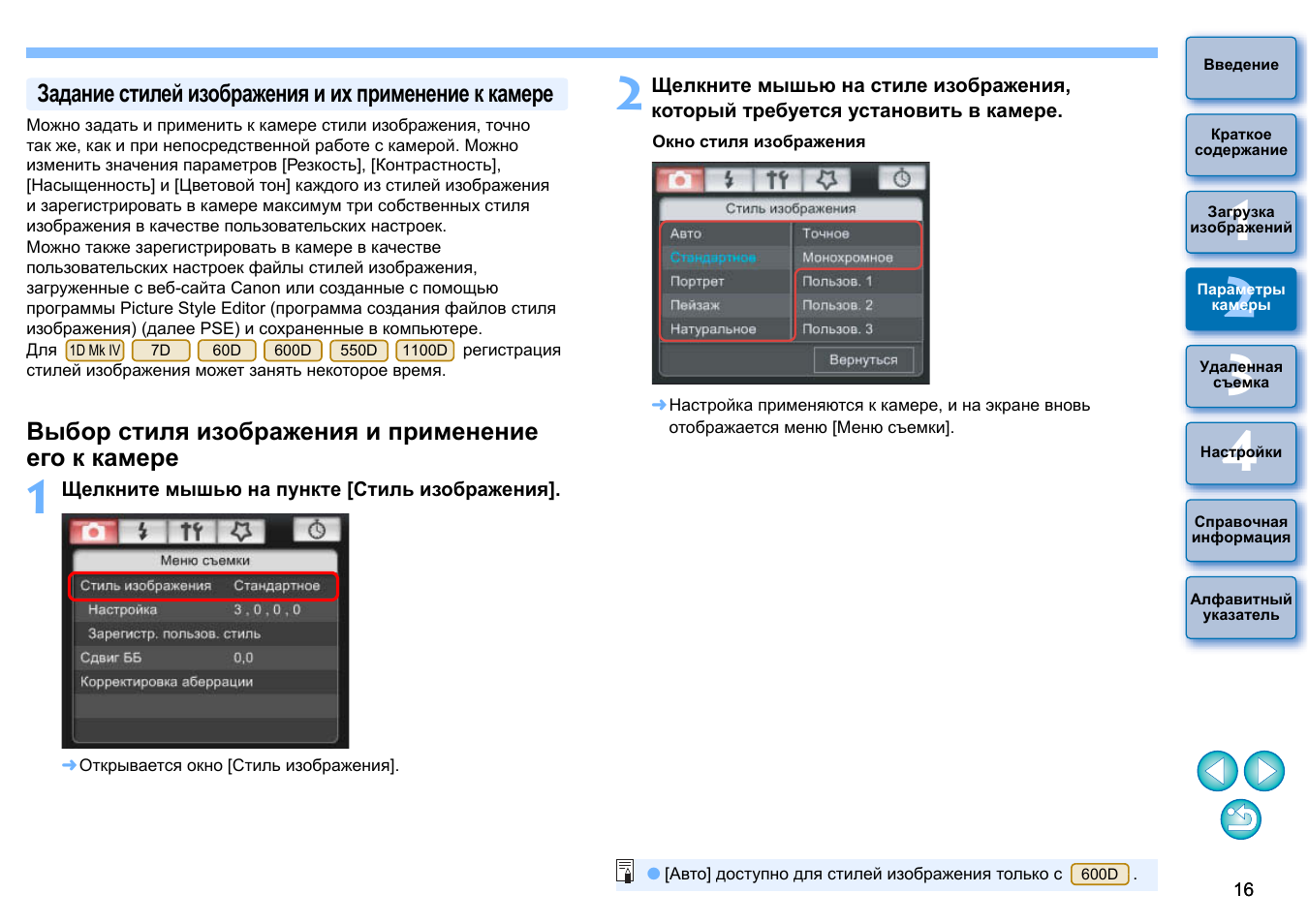Select Стиль изображения Стандартное menu row

click(x=203, y=586)
